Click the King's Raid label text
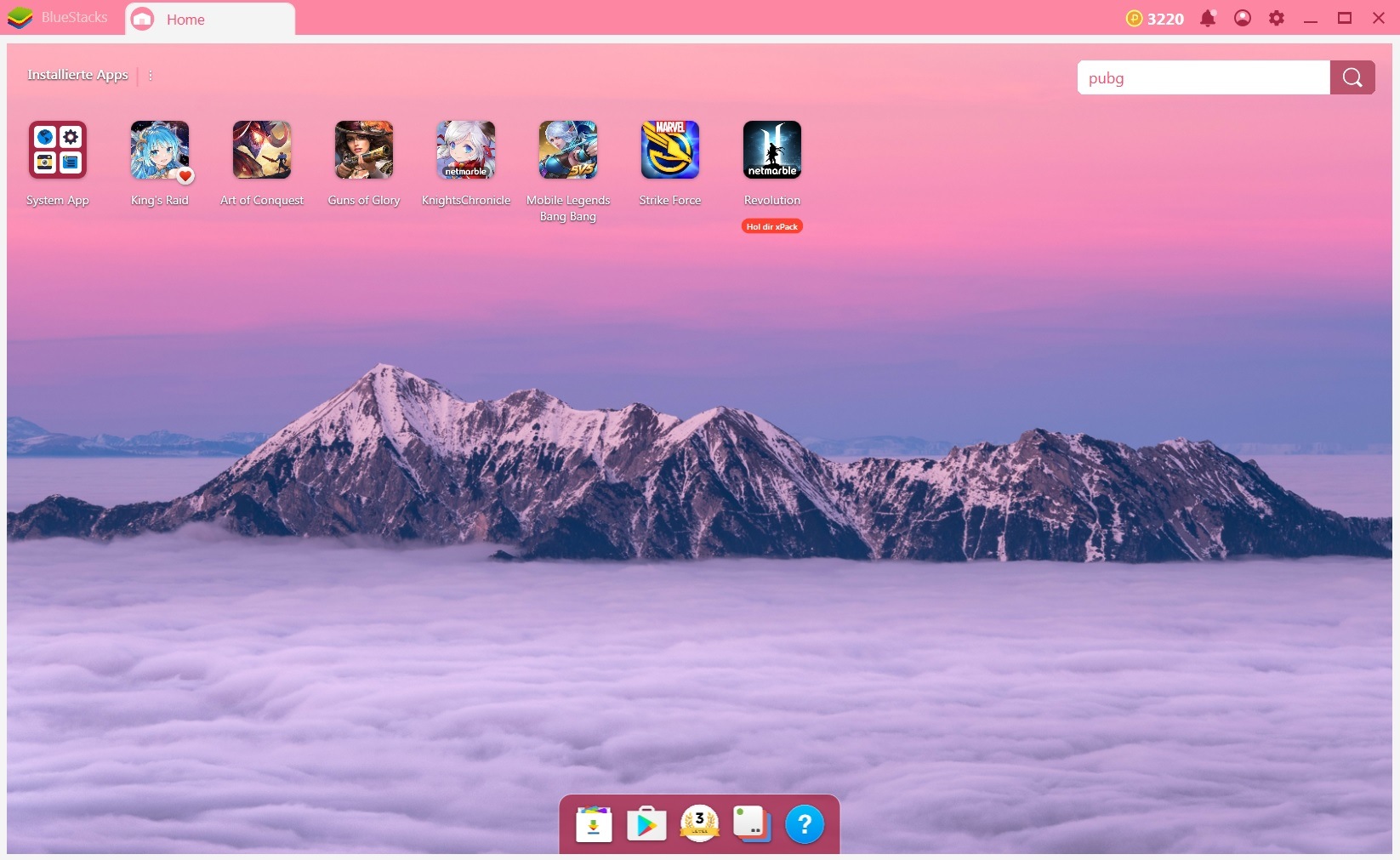The height and width of the screenshot is (860, 1400). point(160,200)
